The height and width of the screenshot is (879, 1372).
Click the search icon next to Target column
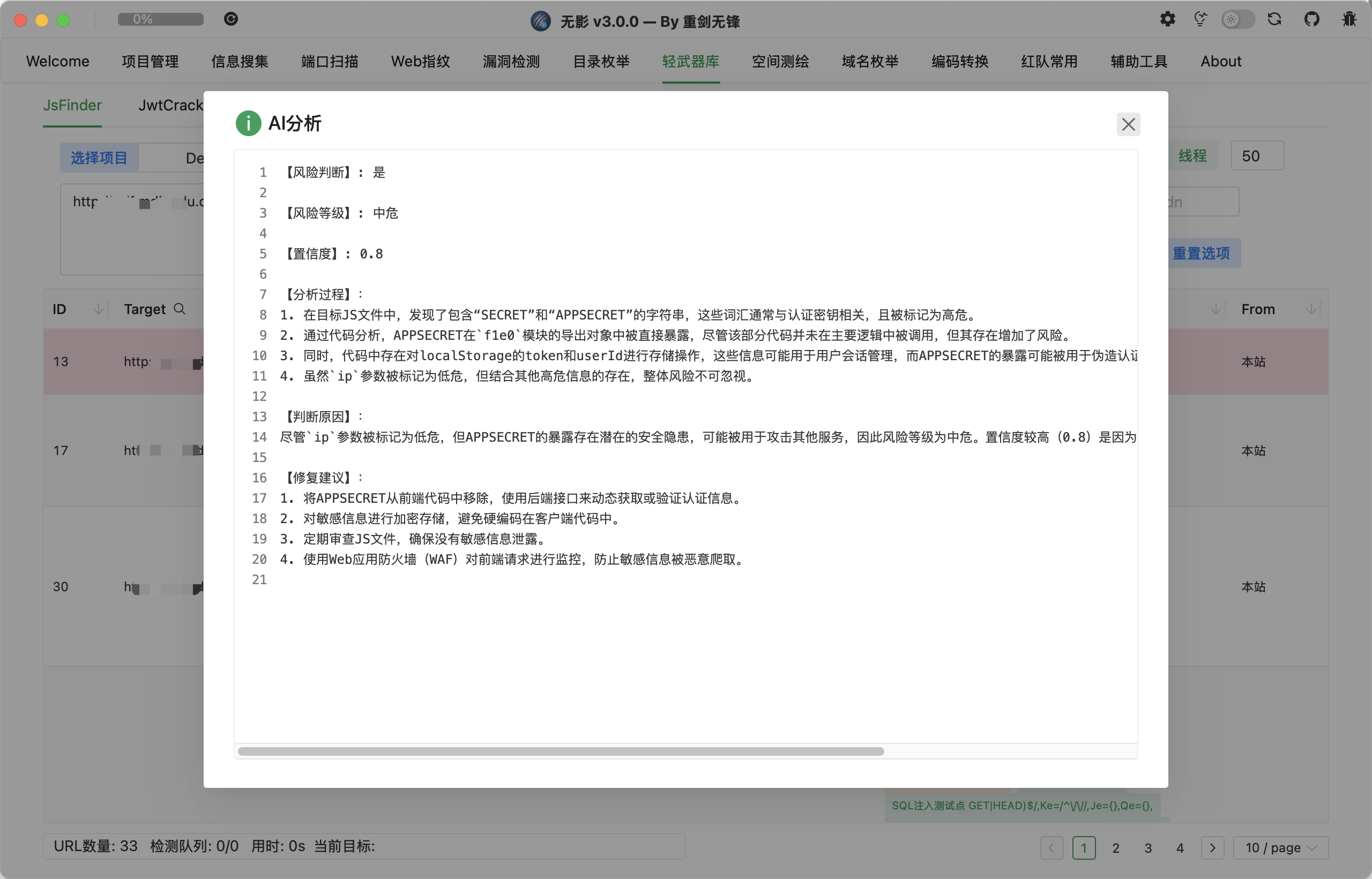[180, 309]
